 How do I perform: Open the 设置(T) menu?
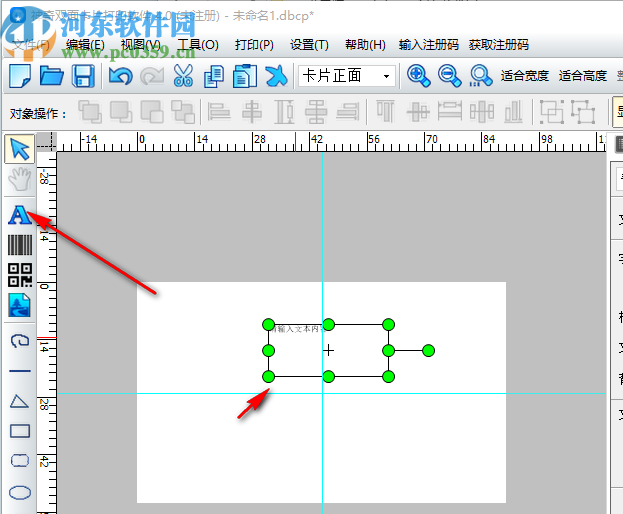[309, 44]
